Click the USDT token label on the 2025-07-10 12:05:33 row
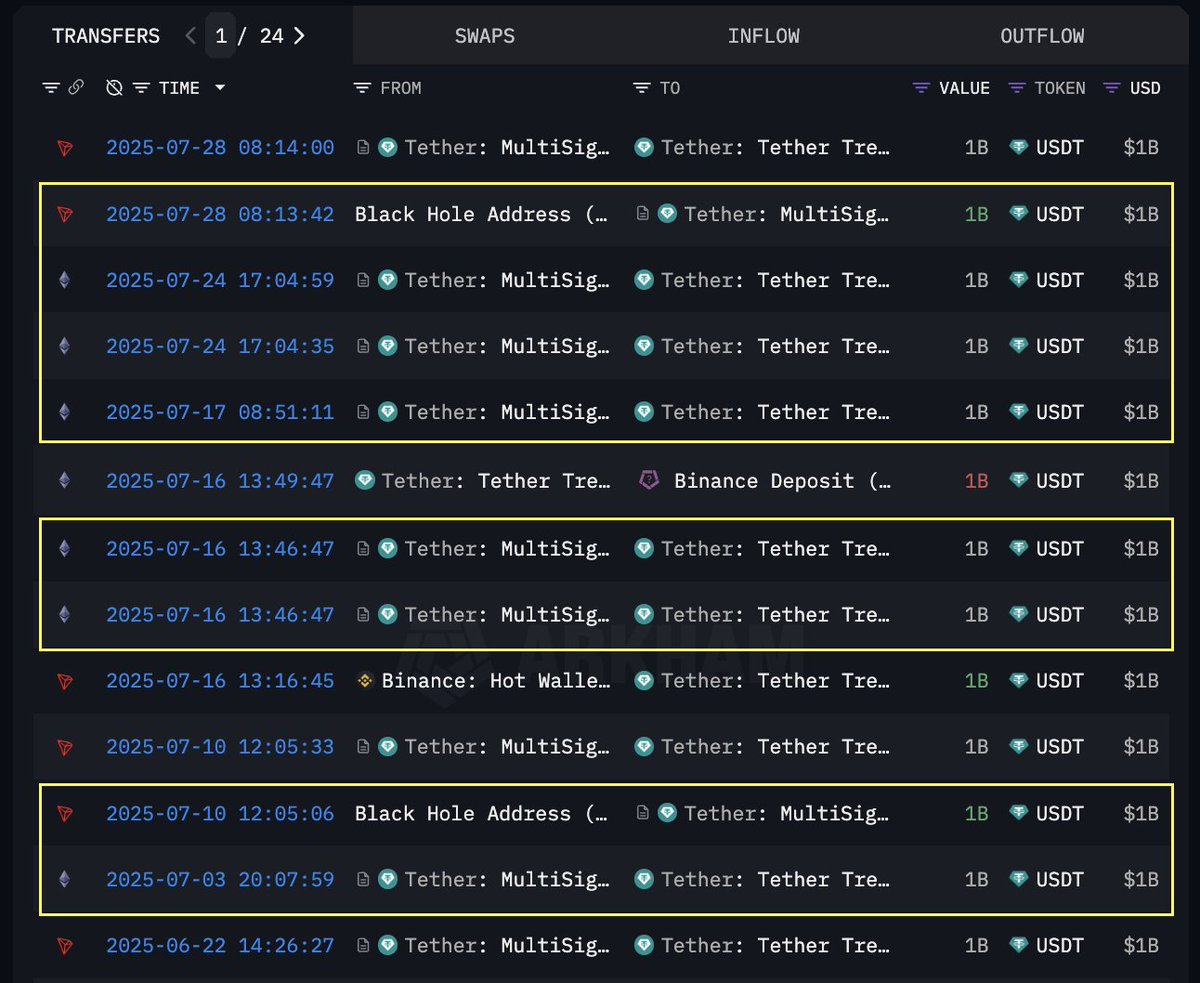Viewport: 1200px width, 983px height. (x=1060, y=747)
